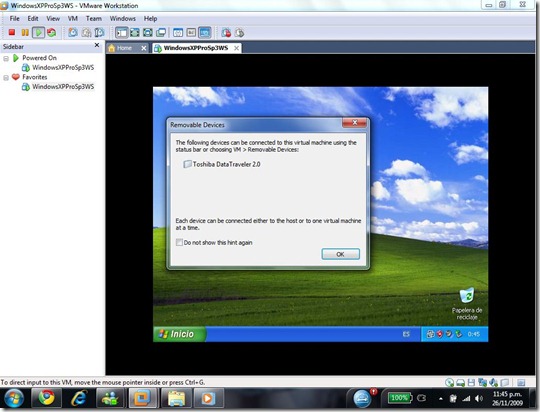Open the Snapshot Manager toolbar icon
The width and height of the screenshot is (540, 412).
(100, 32)
